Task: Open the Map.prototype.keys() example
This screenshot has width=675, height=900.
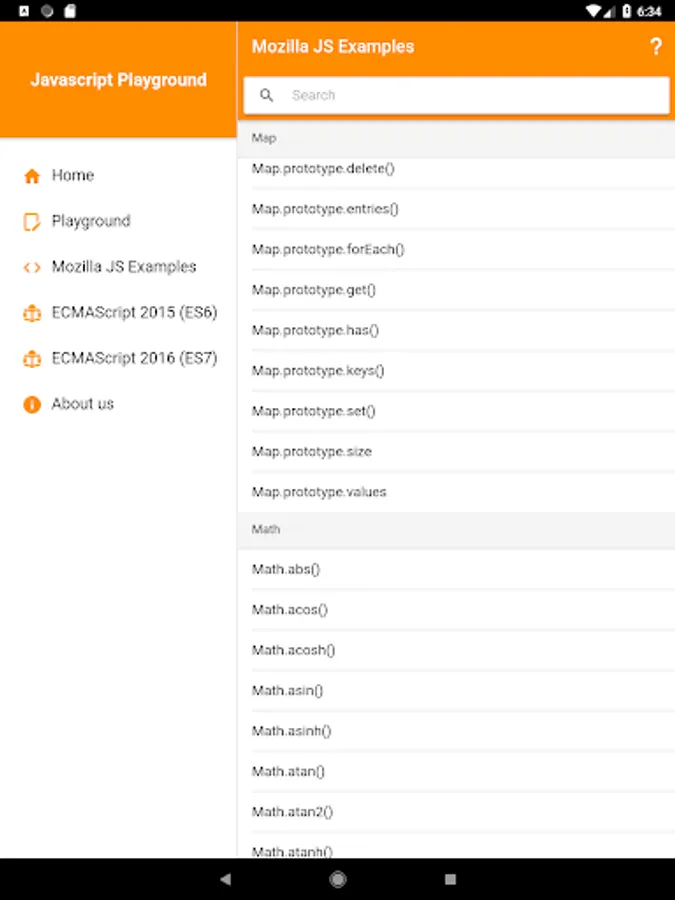Action: pyautogui.click(x=456, y=371)
